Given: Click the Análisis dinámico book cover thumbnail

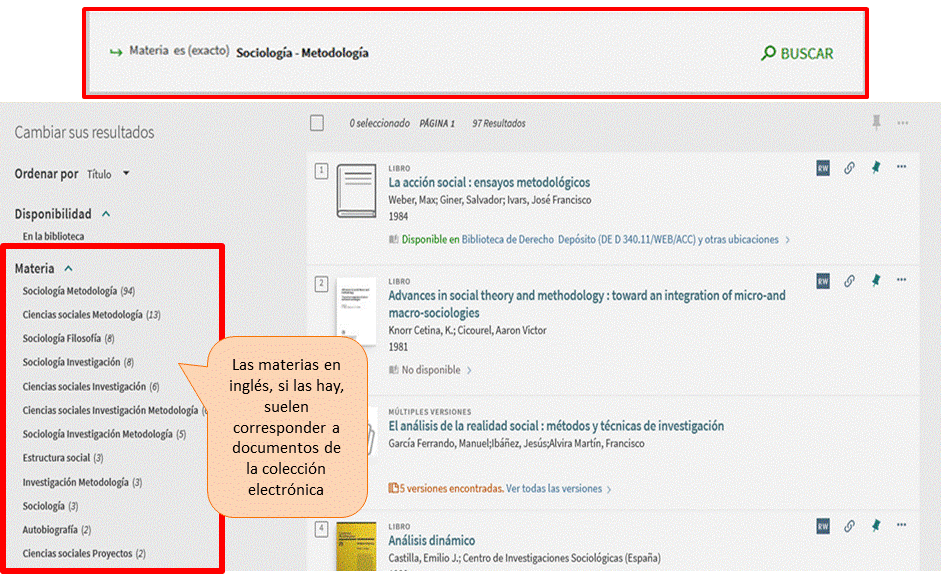Looking at the screenshot, I should pyautogui.click(x=356, y=547).
